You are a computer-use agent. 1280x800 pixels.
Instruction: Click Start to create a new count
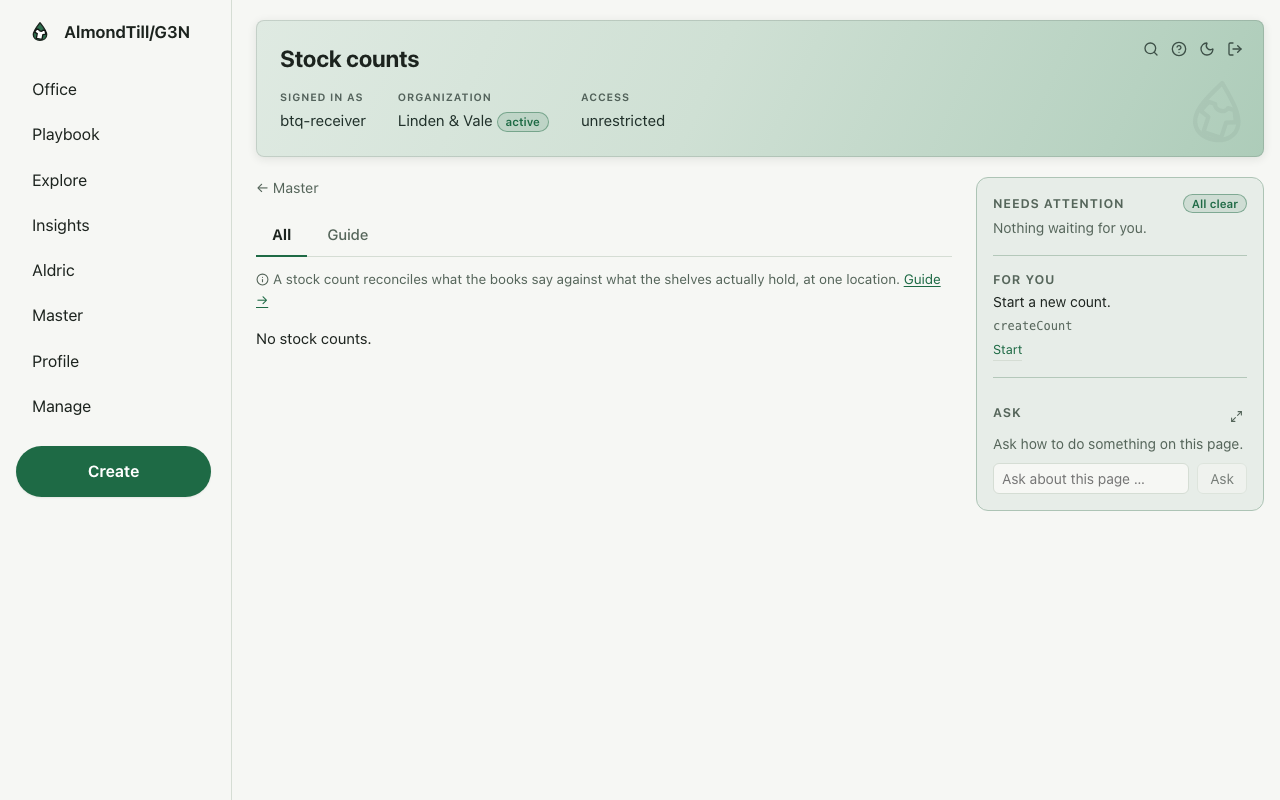(1007, 350)
